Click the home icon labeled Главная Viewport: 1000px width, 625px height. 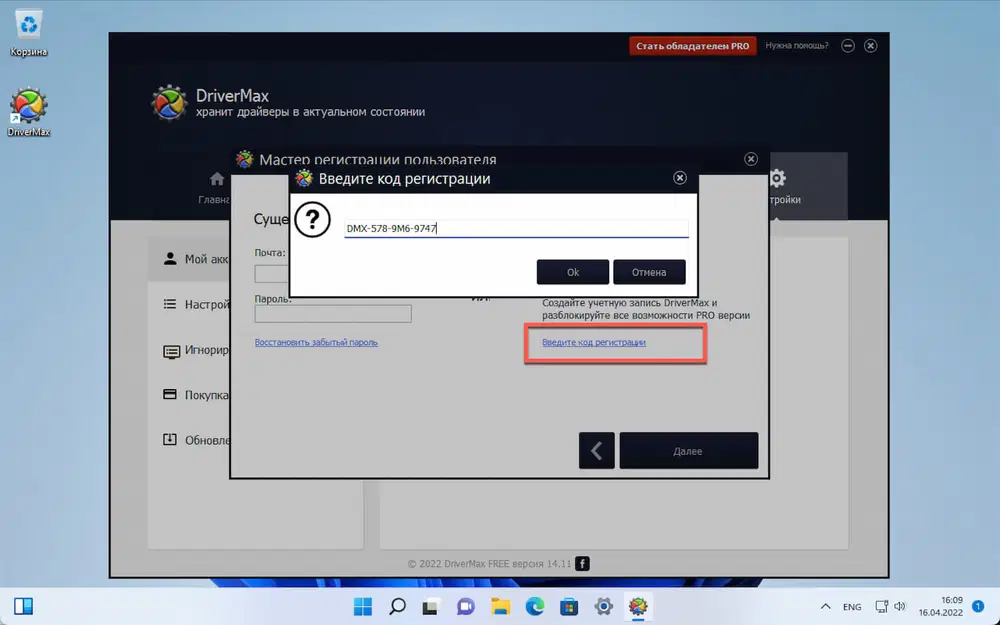[216, 178]
